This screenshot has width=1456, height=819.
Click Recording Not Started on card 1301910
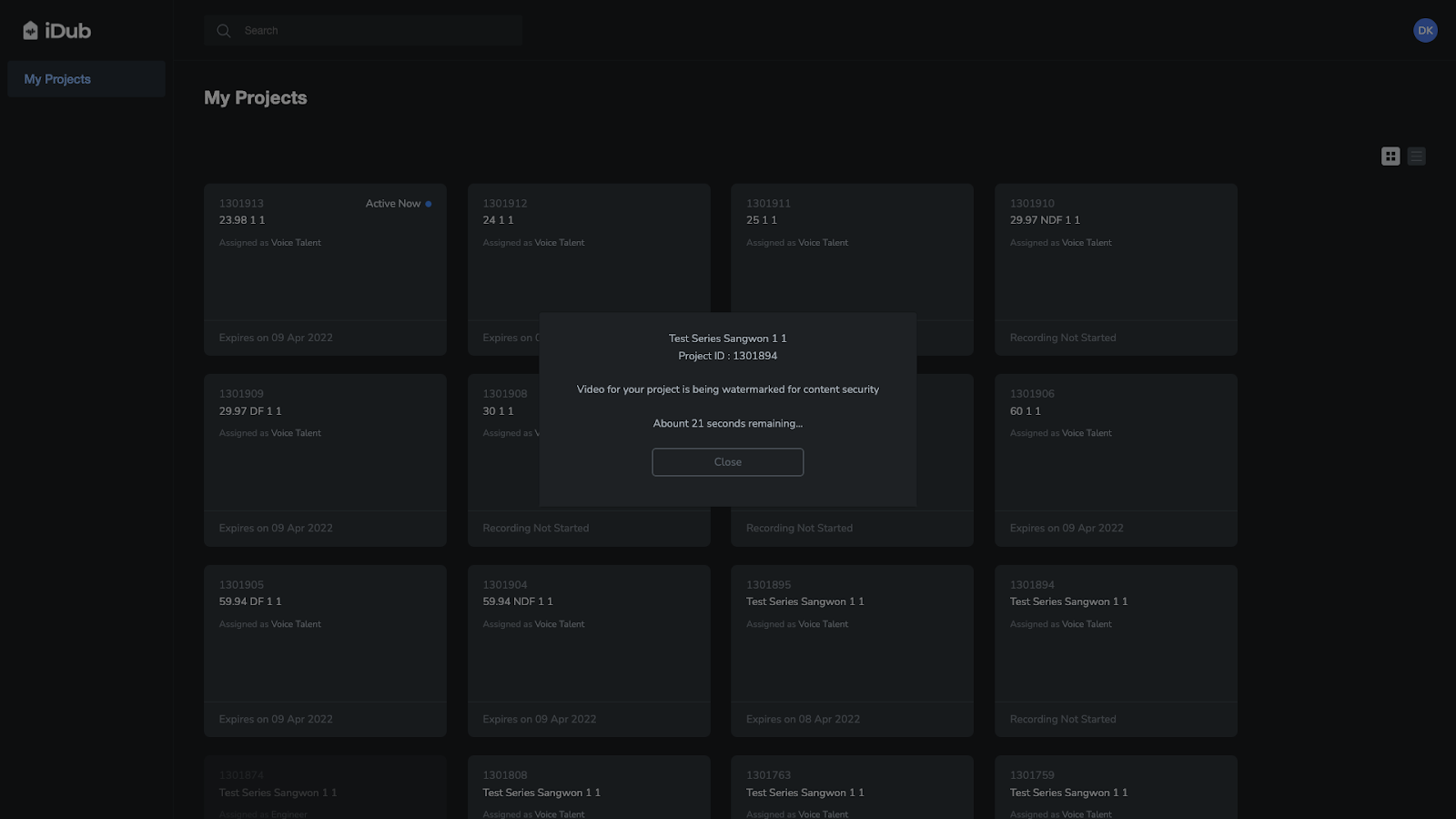point(1063,338)
